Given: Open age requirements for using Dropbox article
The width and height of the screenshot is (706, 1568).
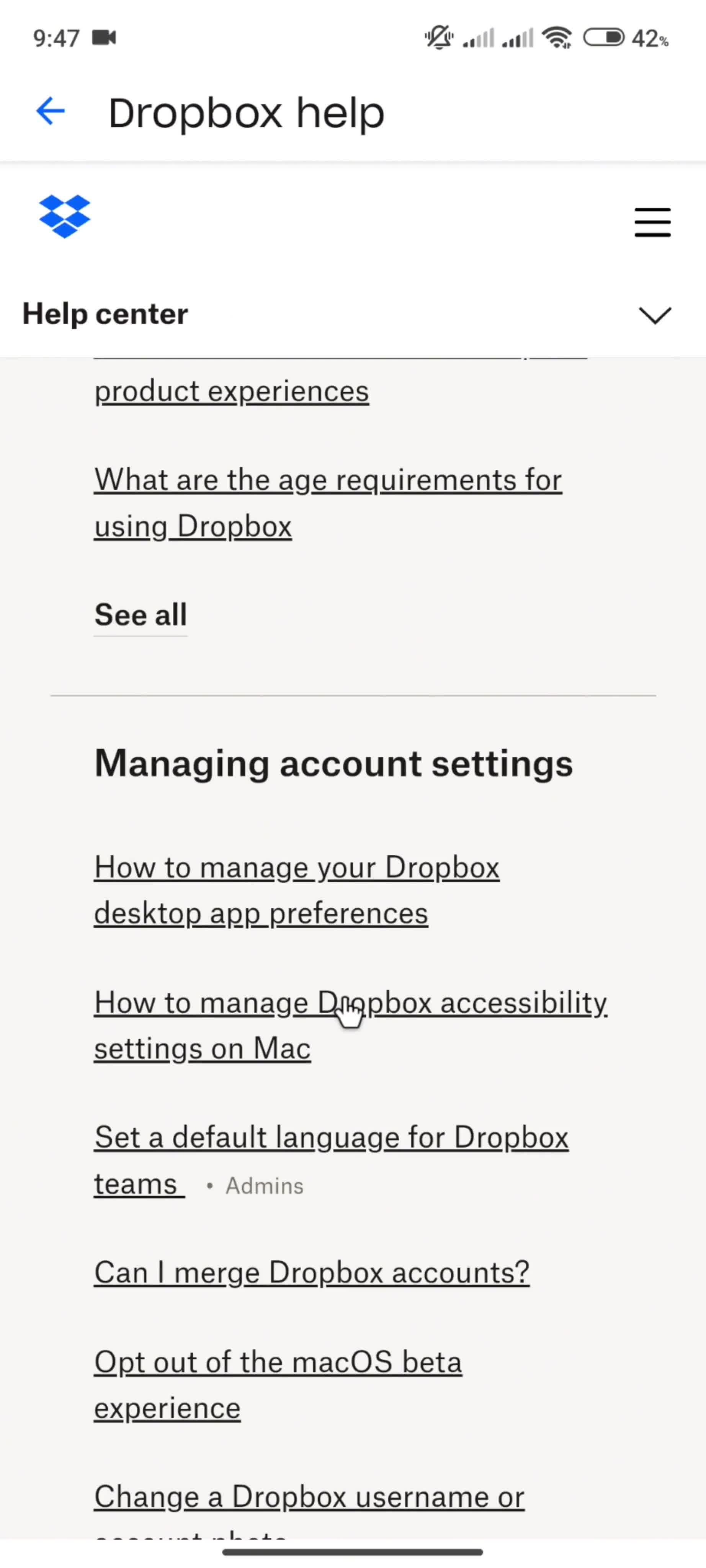Looking at the screenshot, I should pos(328,503).
